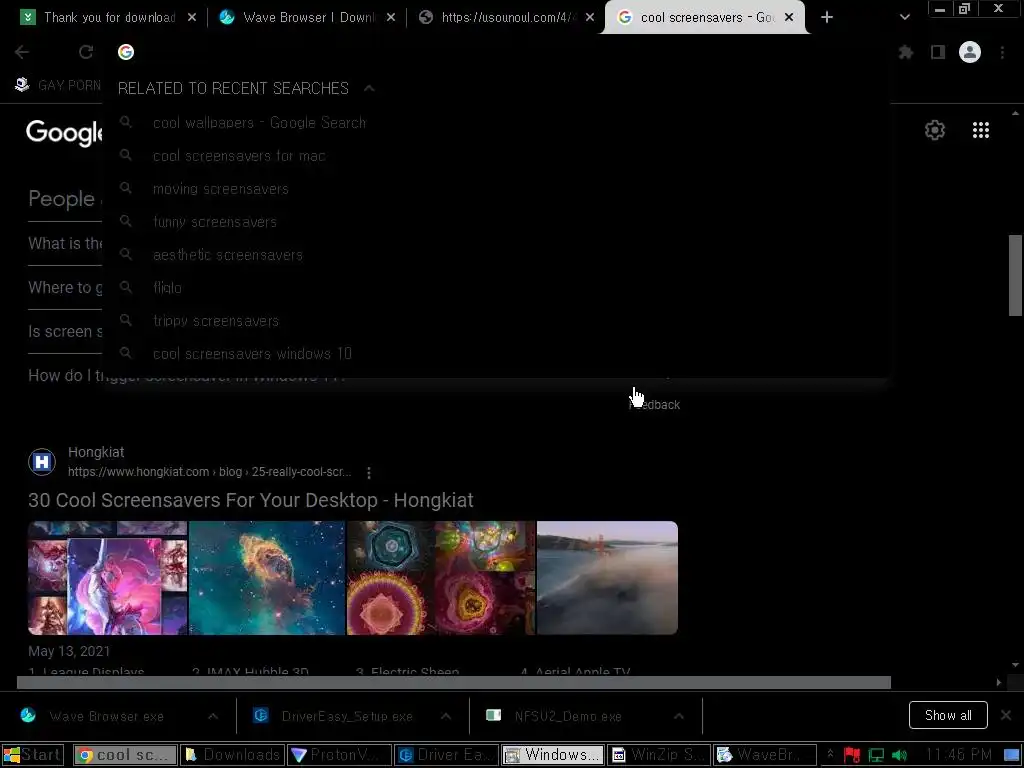Click the bookmark bar's first bookmark icon

coord(22,85)
